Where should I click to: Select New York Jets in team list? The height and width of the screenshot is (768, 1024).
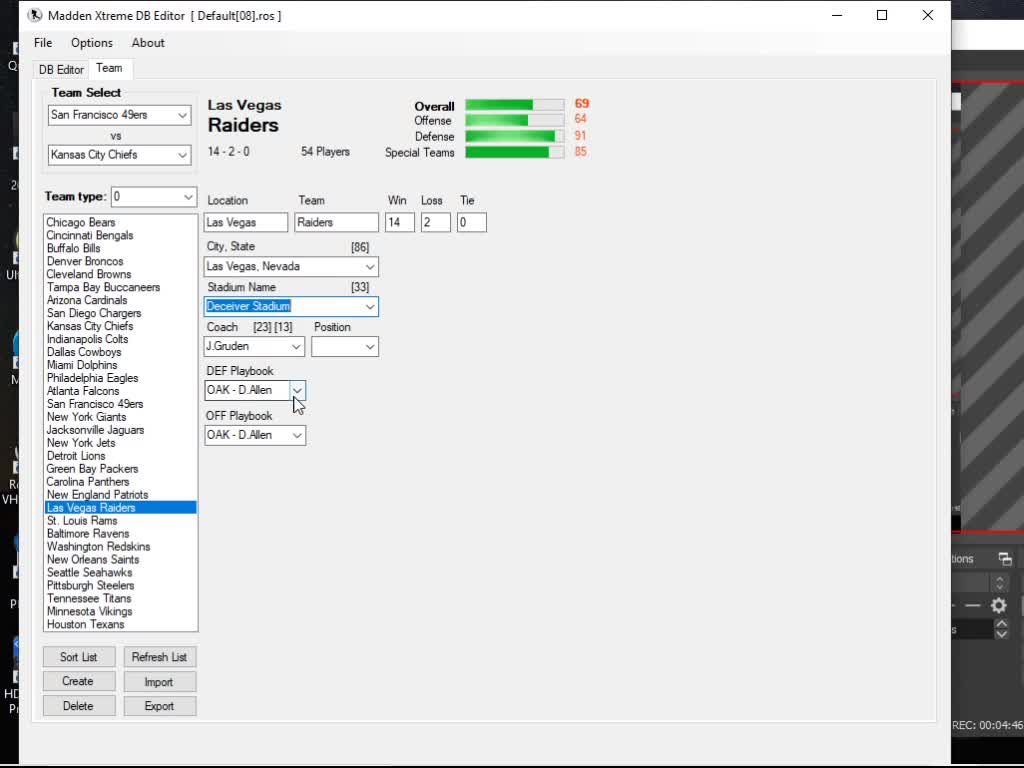point(120,443)
